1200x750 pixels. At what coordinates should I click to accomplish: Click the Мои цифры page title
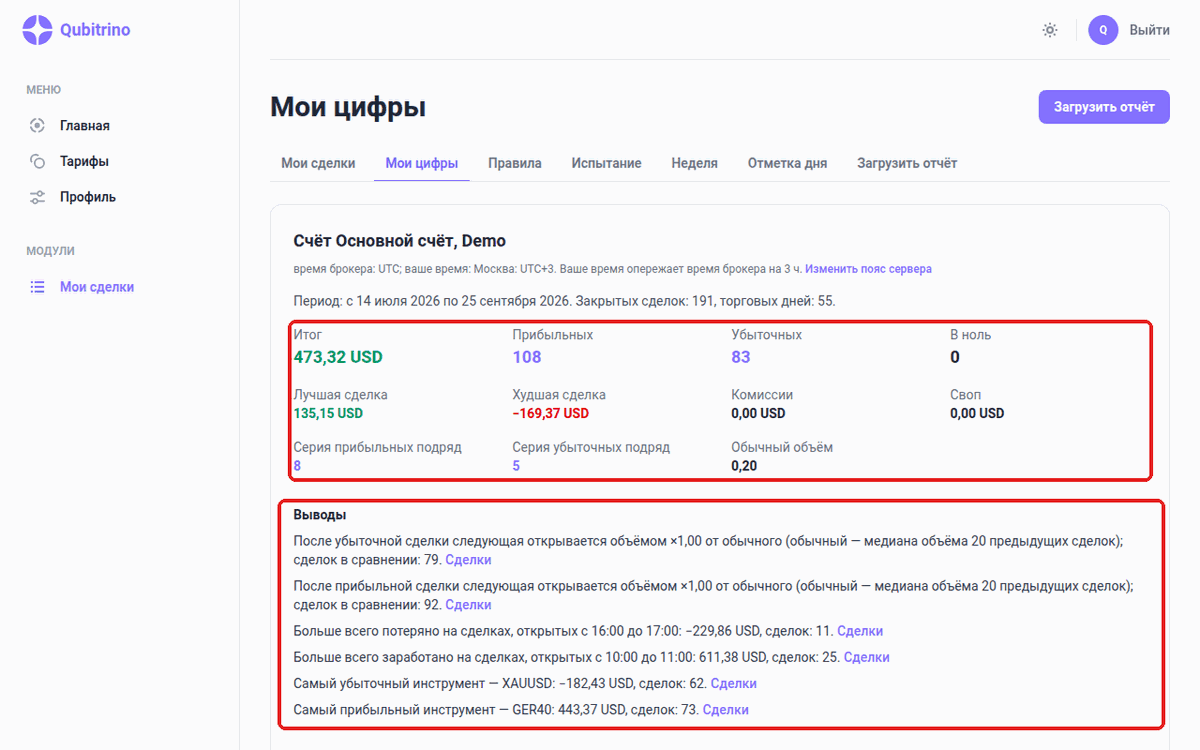(348, 107)
